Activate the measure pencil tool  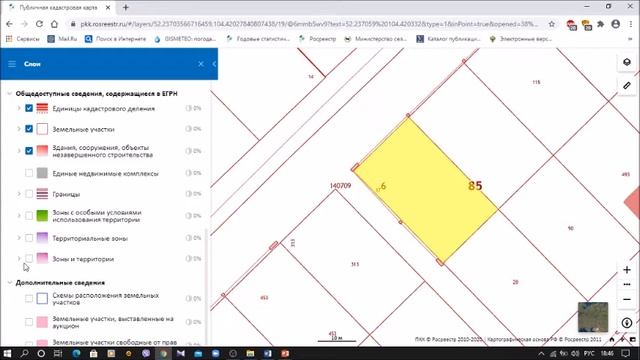click(627, 85)
